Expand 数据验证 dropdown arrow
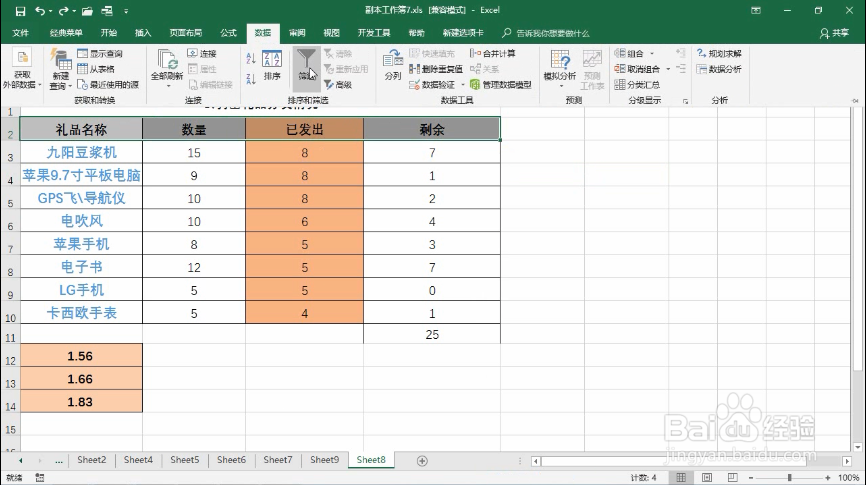Image resolution: width=866 pixels, height=485 pixels. point(463,85)
